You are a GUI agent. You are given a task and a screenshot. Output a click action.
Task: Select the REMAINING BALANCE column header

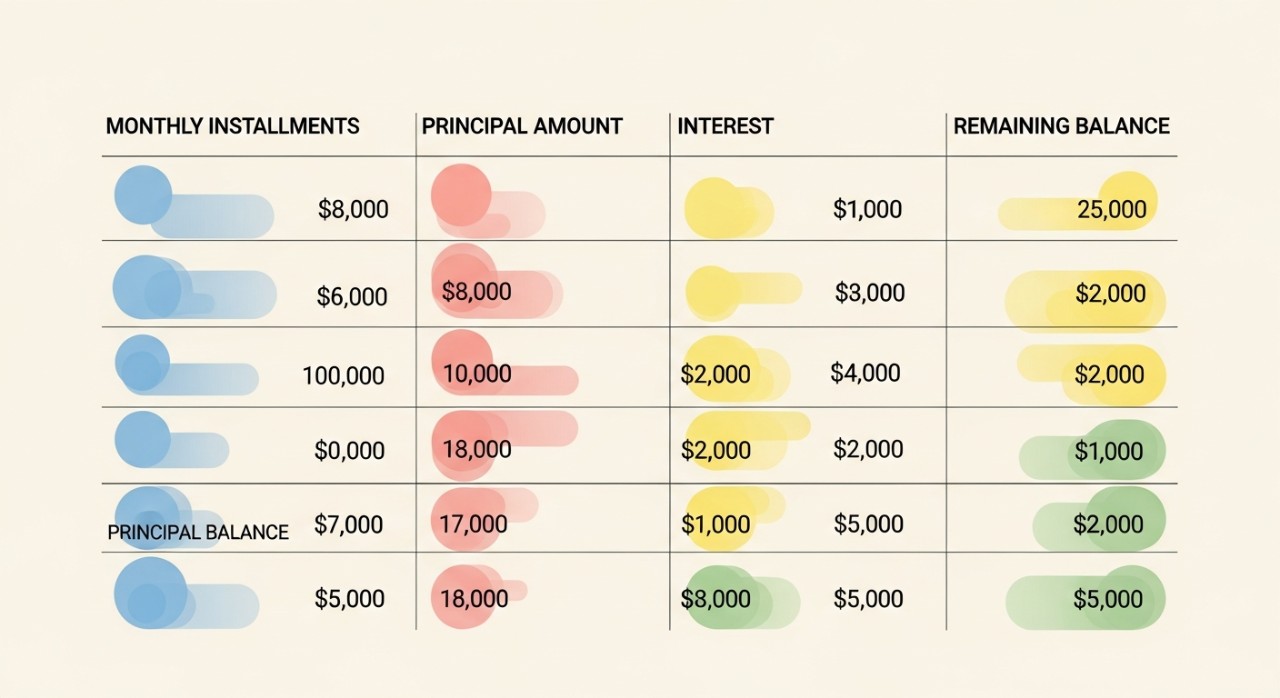tap(1061, 126)
